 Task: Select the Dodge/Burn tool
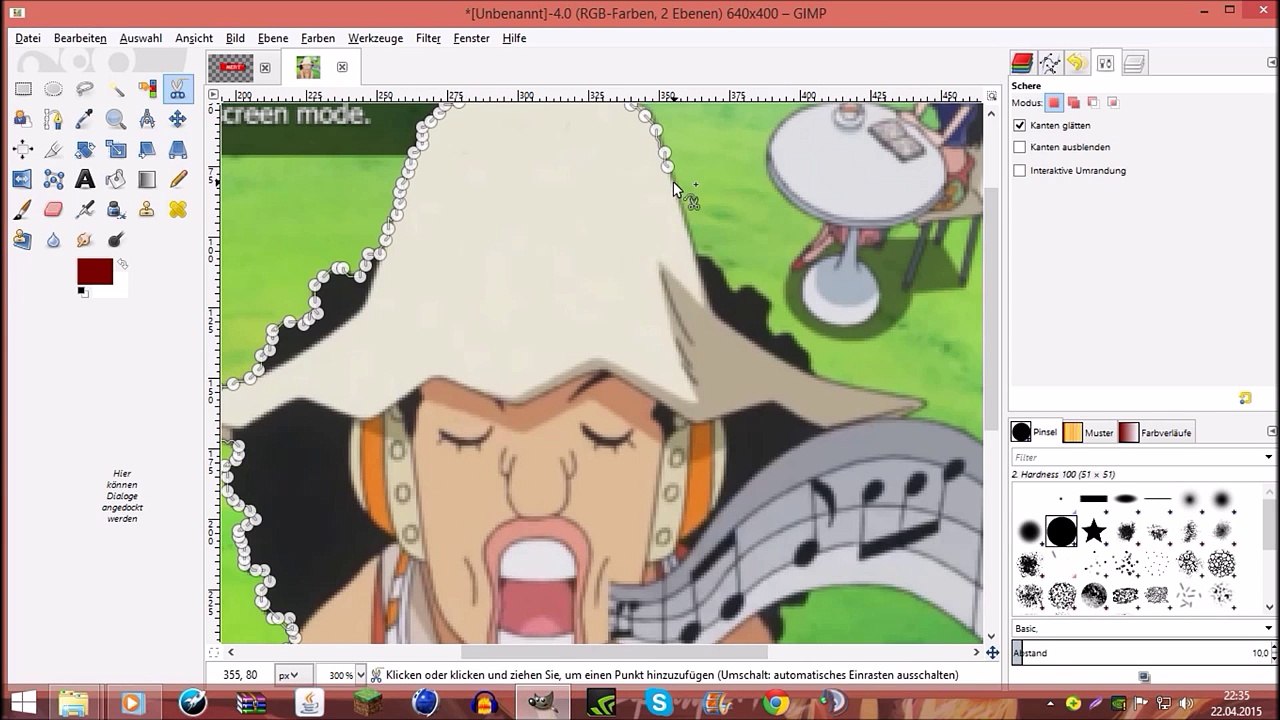pos(116,239)
